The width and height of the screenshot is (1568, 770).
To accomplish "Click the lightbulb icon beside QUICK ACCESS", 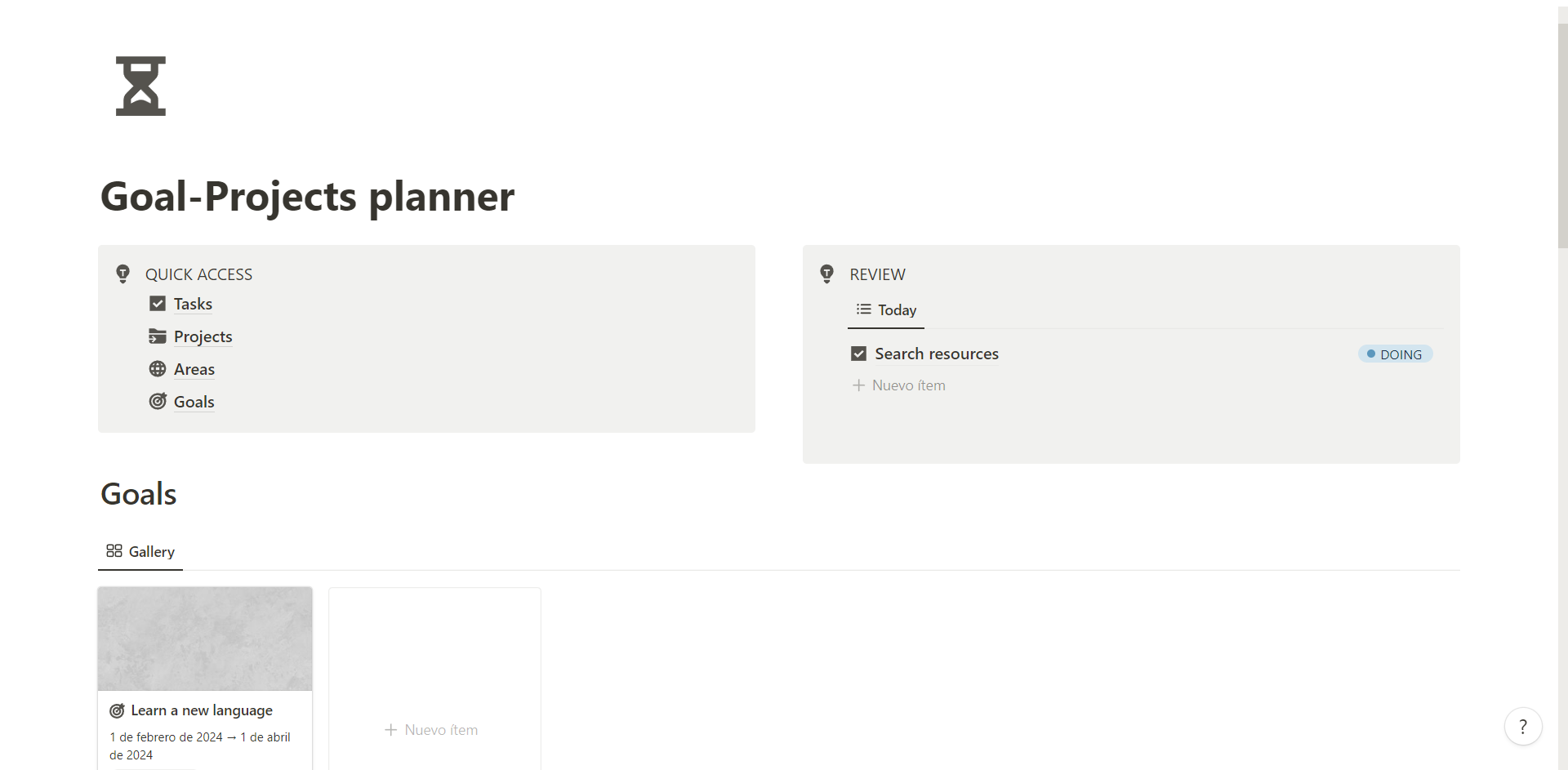I will [122, 274].
